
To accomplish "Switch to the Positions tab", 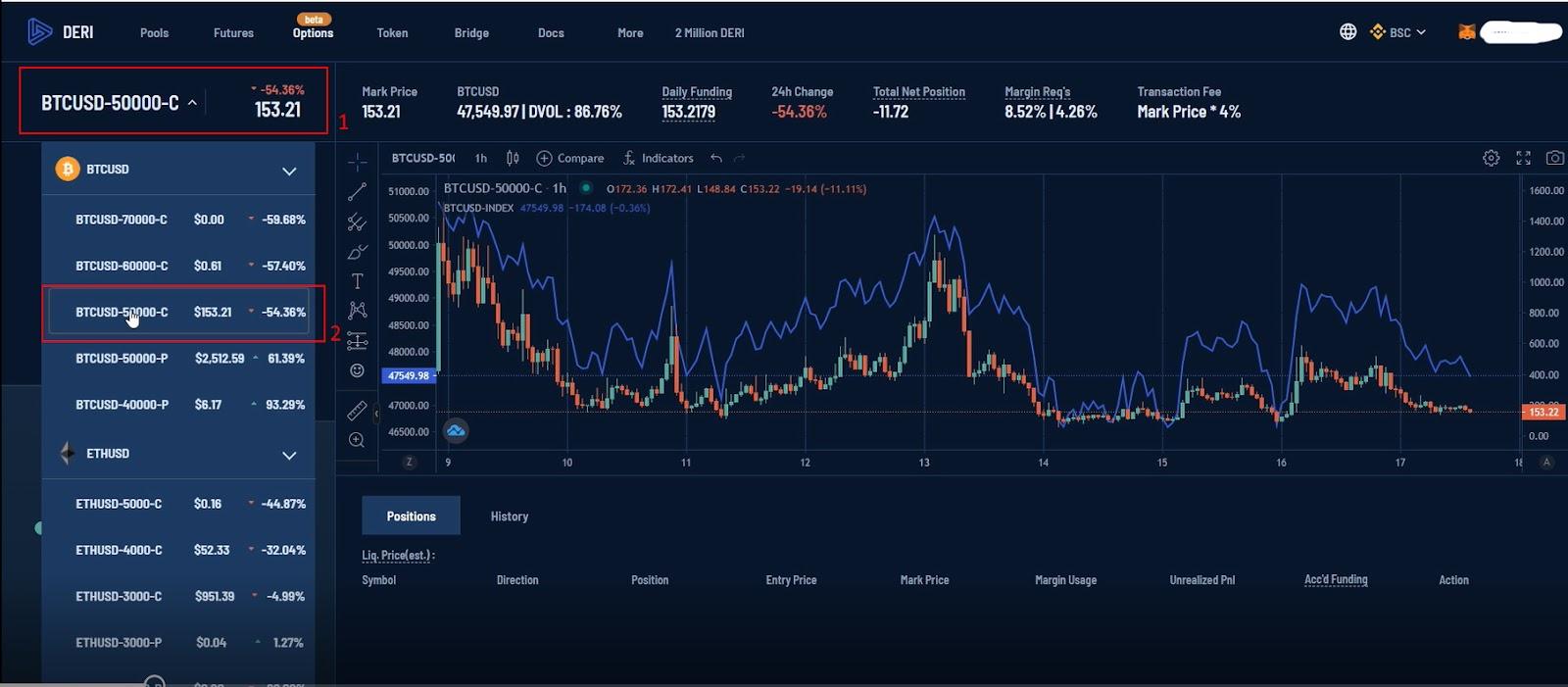I will point(411,515).
